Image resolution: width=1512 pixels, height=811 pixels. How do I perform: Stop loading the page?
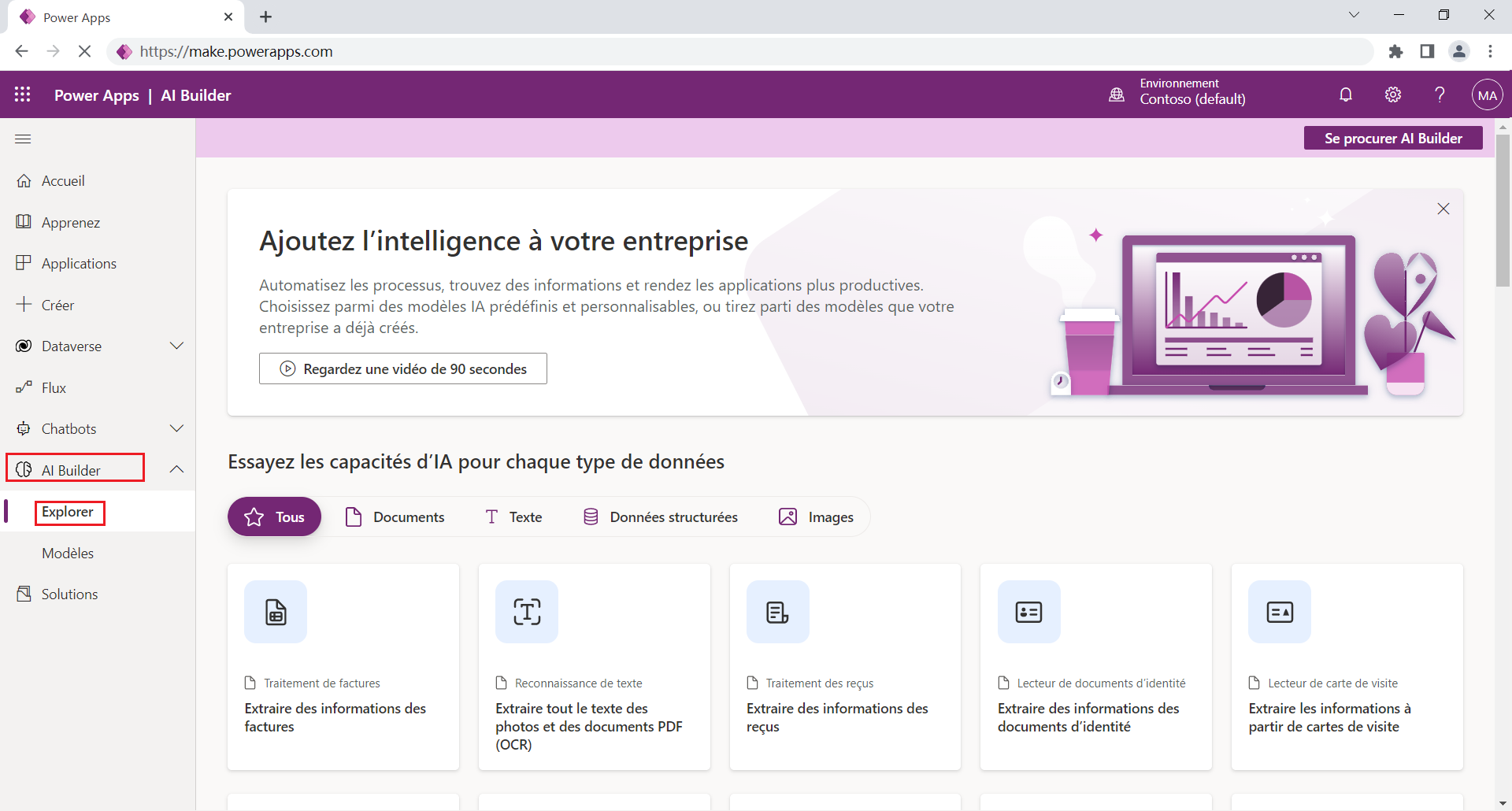click(x=84, y=51)
